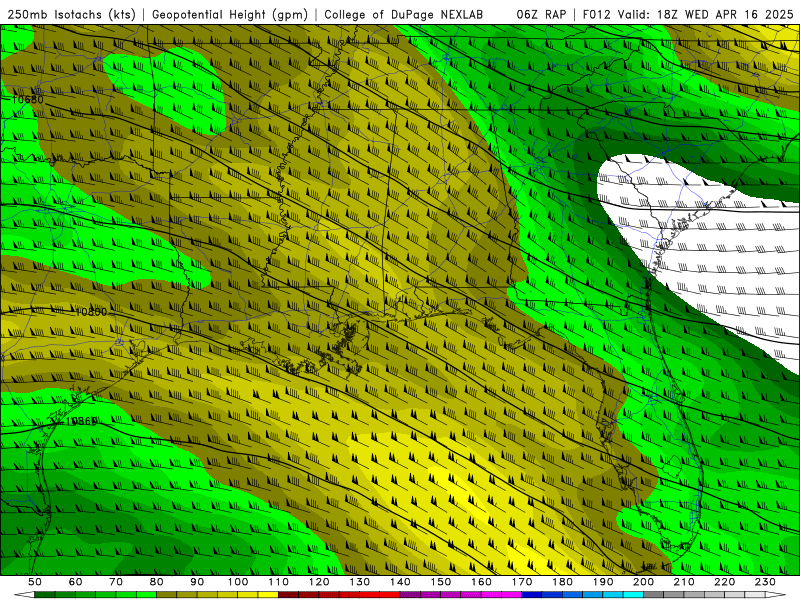Image resolution: width=800 pixels, height=600 pixels.
Task: Click the magenta swatch below 160
Action: [492, 595]
